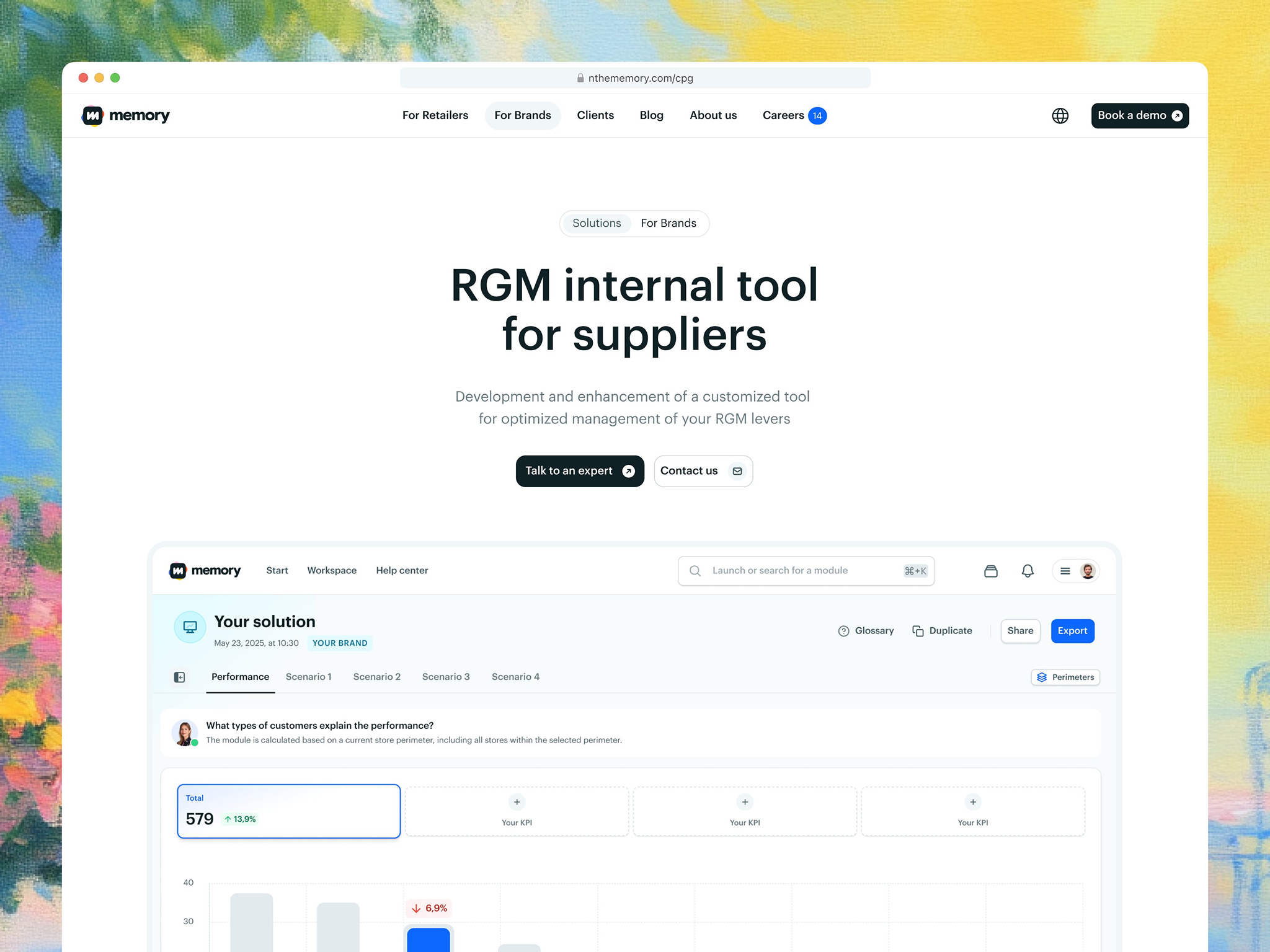Focus the Launch or search module field

click(x=806, y=571)
